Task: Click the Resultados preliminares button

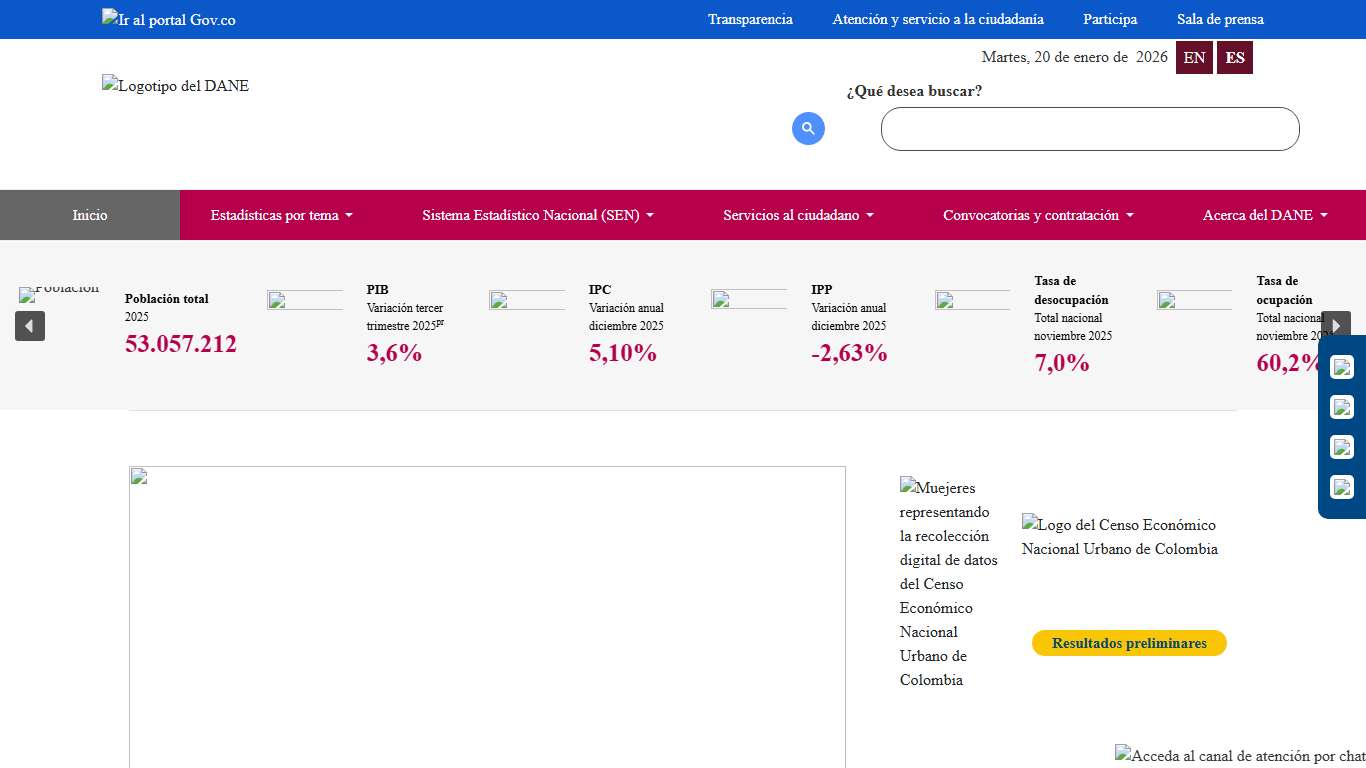Action: point(1129,643)
